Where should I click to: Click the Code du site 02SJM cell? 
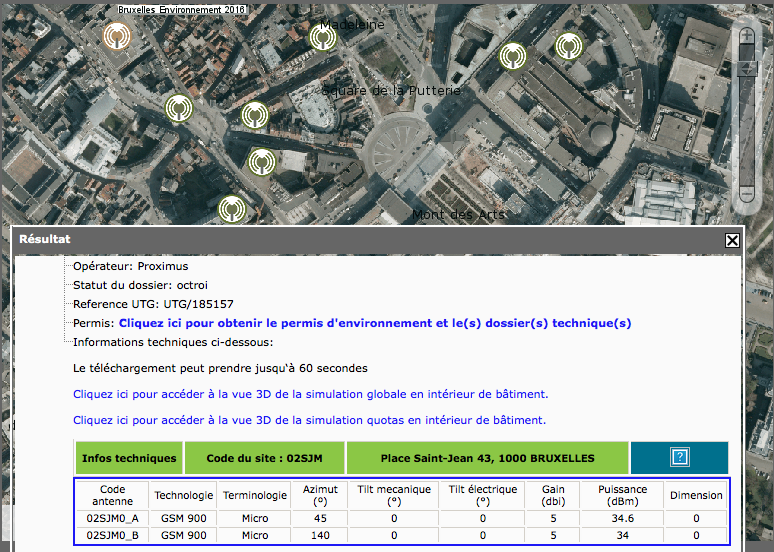(x=264, y=458)
